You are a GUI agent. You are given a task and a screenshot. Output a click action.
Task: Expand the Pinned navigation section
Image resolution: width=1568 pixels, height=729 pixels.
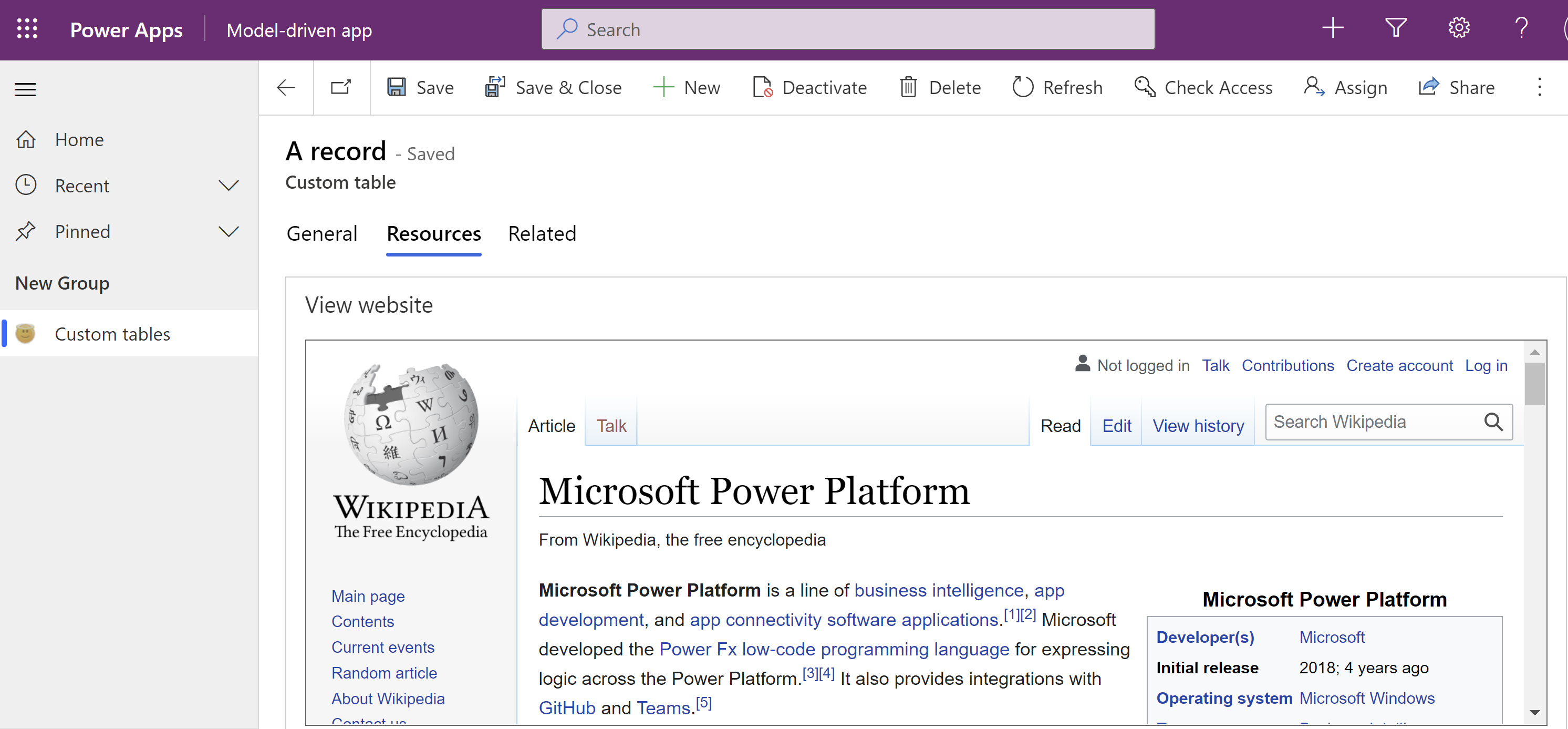click(229, 231)
